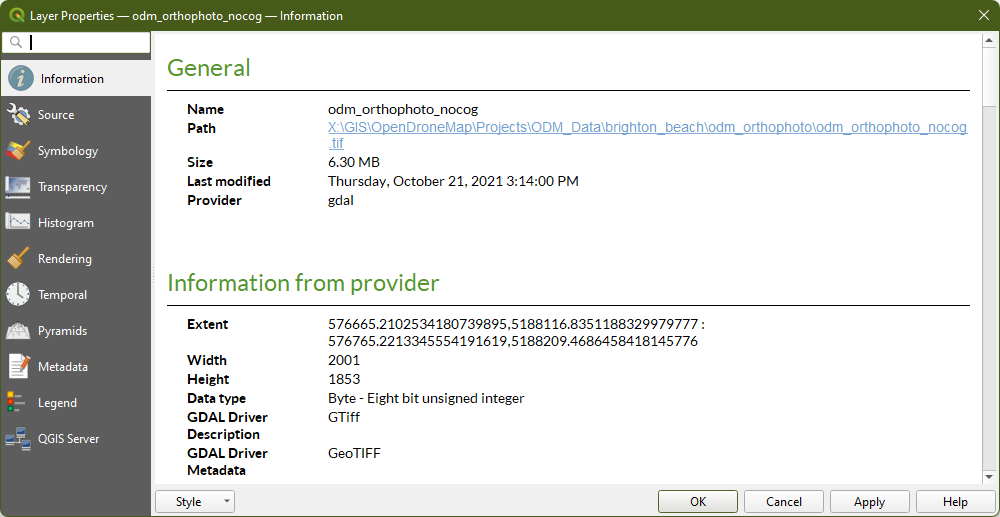Click the width value 2001
The height and width of the screenshot is (517, 1000).
click(x=344, y=360)
